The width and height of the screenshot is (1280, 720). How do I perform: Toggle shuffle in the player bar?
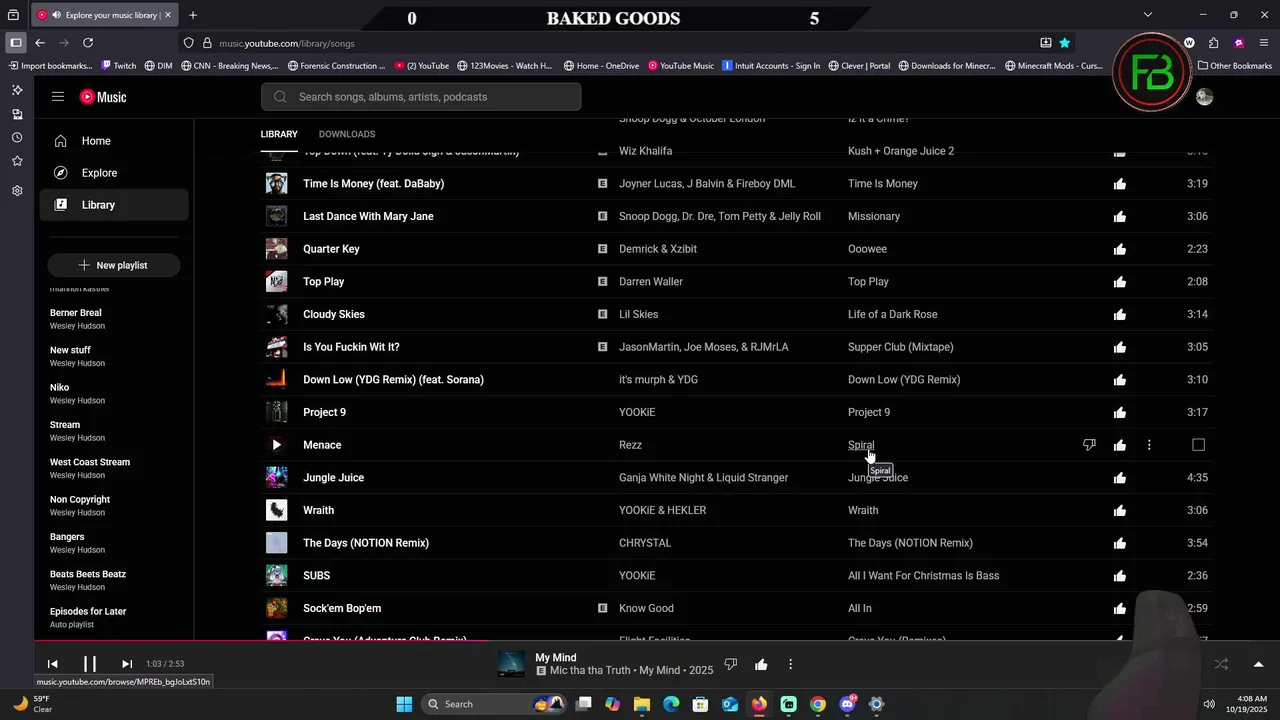tap(1221, 664)
